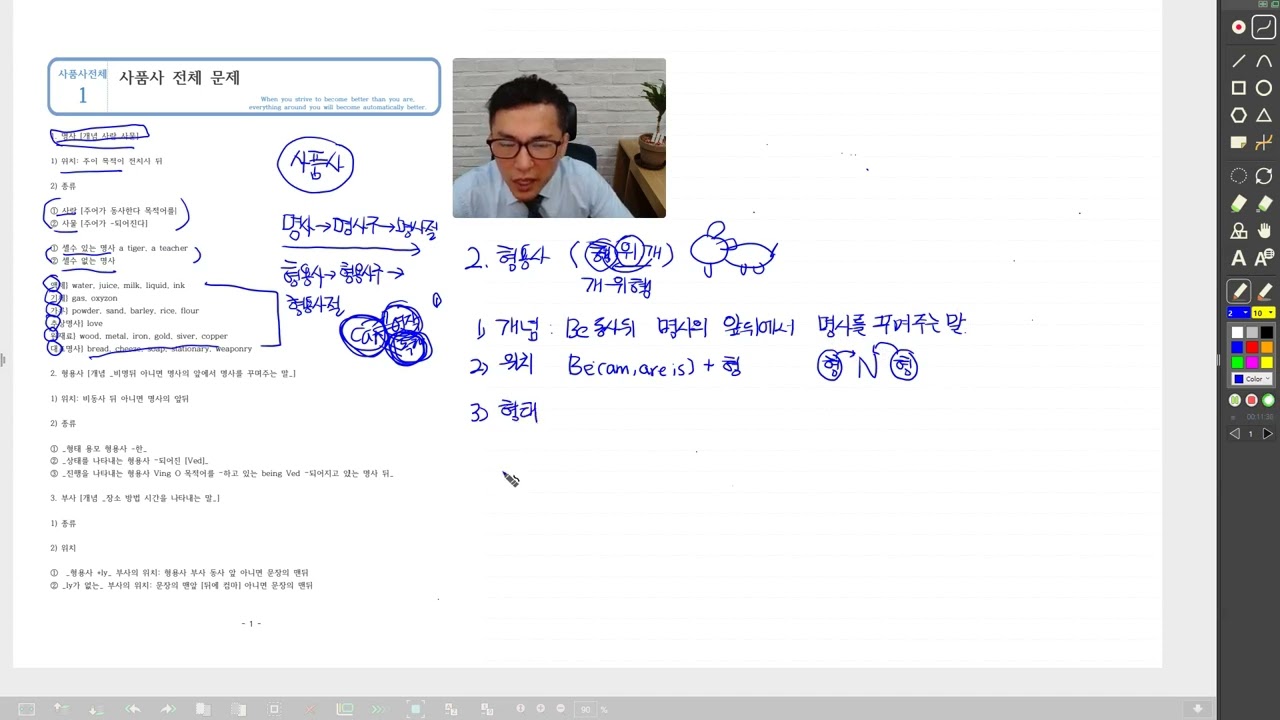Zoom in with the plus button
The image size is (1280, 720).
541,708
